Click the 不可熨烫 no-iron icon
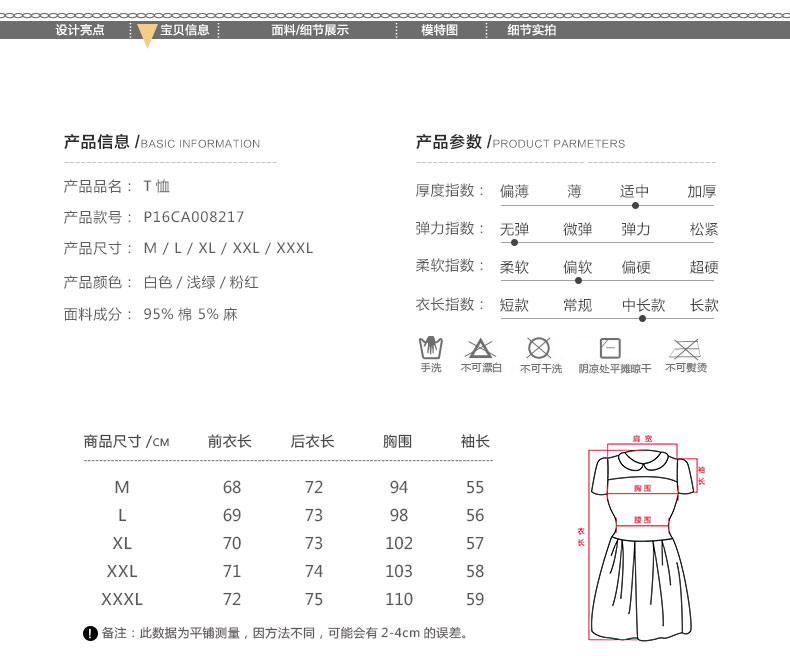 [685, 349]
